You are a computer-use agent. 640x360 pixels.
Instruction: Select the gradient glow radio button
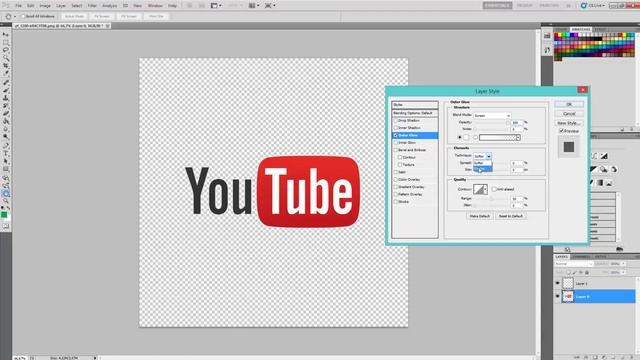[475, 137]
